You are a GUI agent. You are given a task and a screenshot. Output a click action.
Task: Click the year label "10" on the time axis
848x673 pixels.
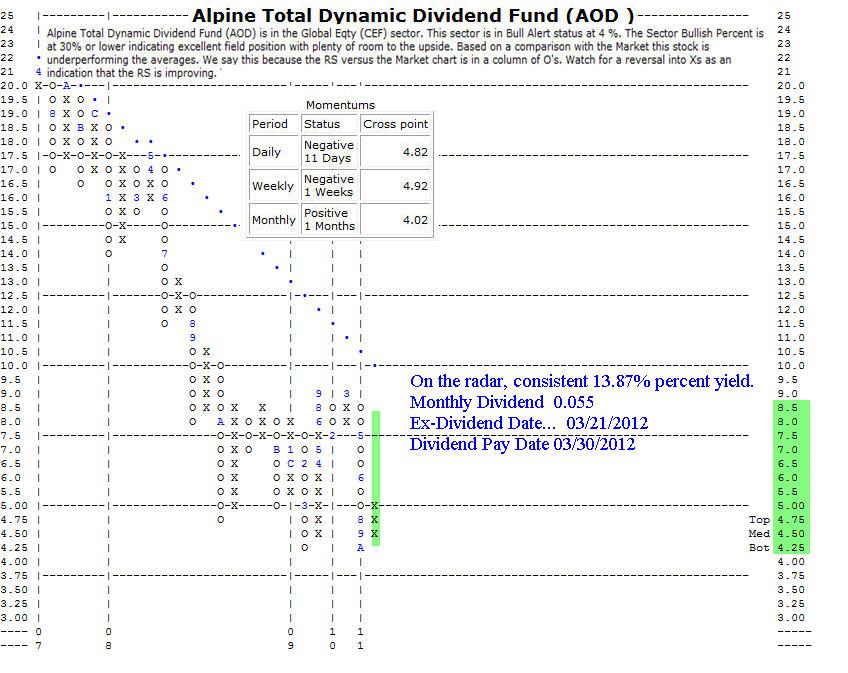[x=333, y=638]
